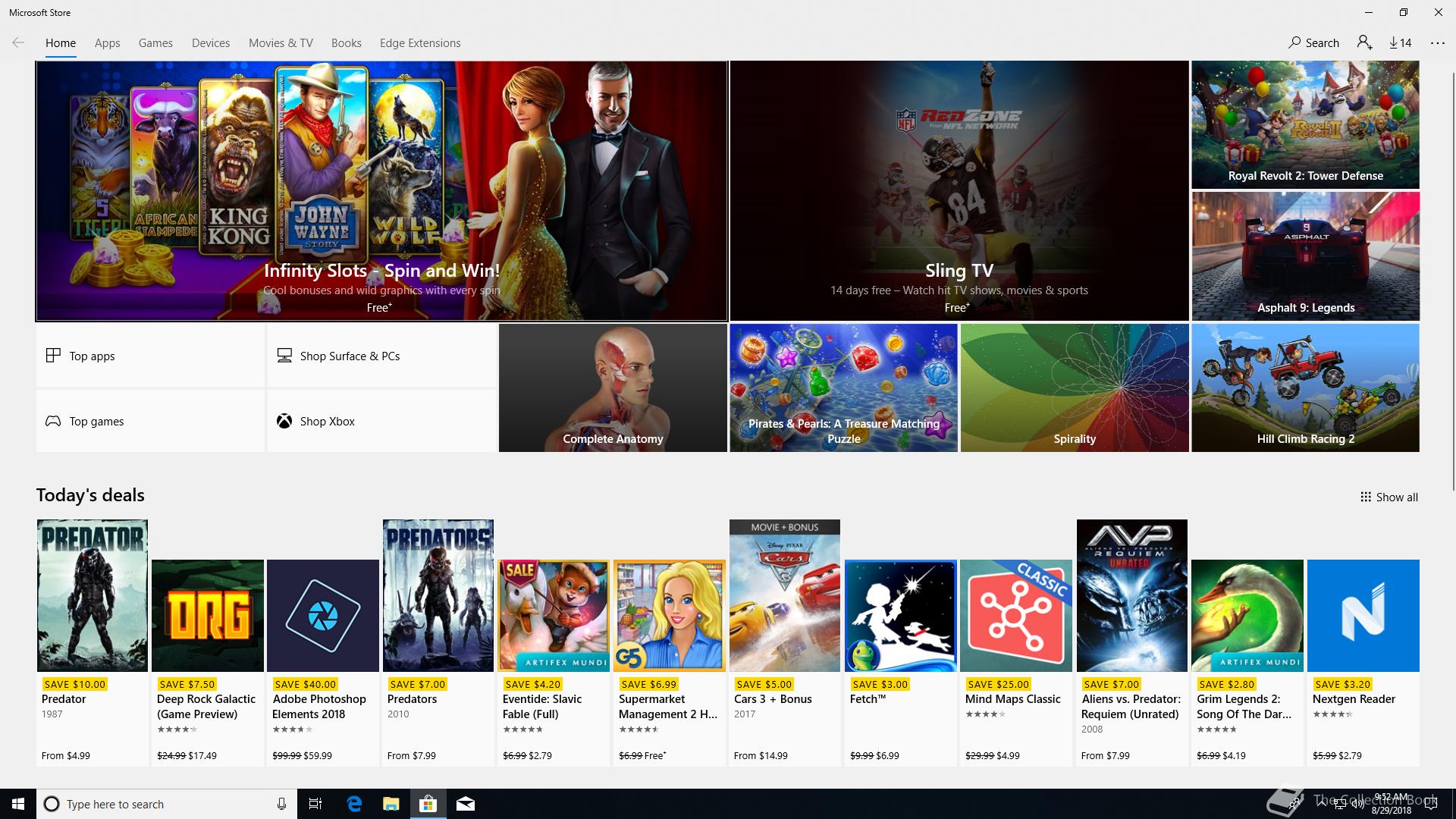Open the Predator 1987 movie poster

point(93,595)
